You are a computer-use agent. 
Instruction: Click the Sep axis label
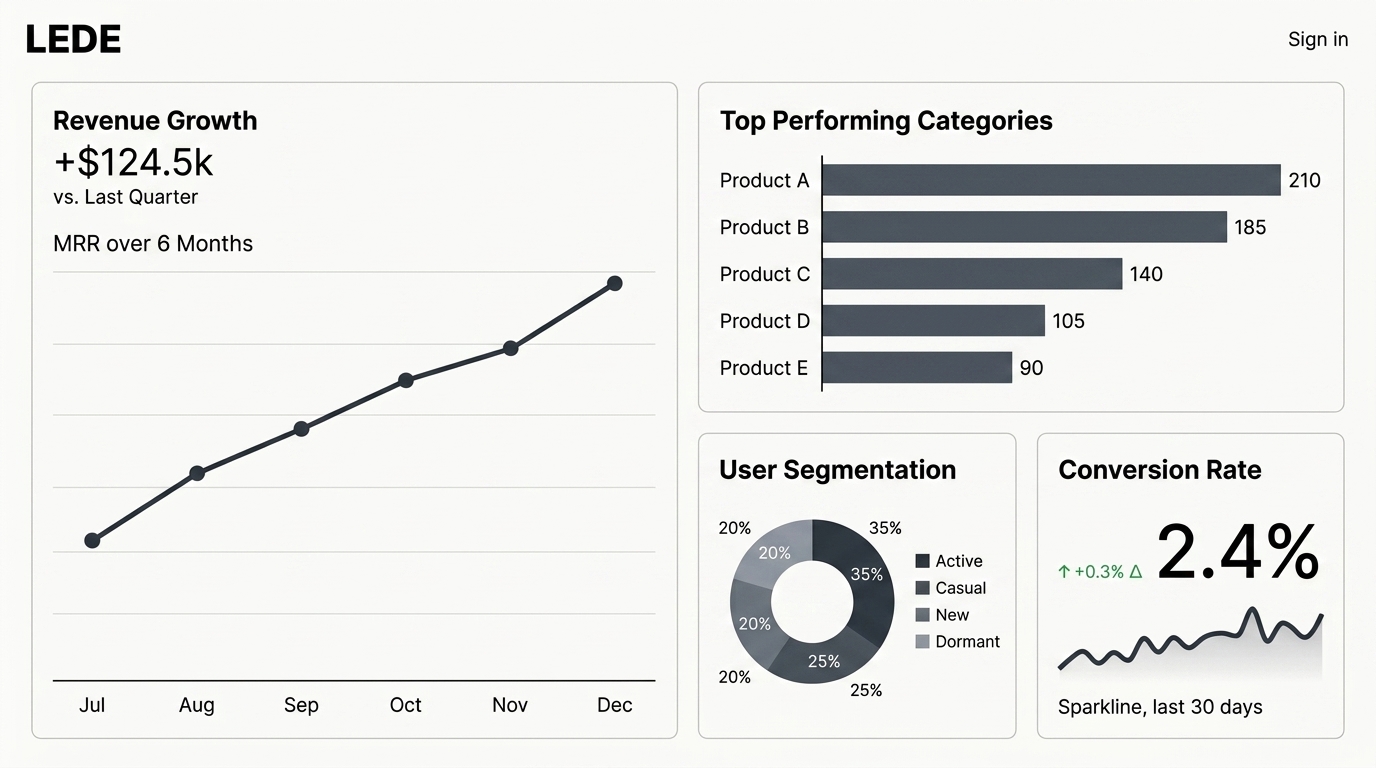[301, 705]
